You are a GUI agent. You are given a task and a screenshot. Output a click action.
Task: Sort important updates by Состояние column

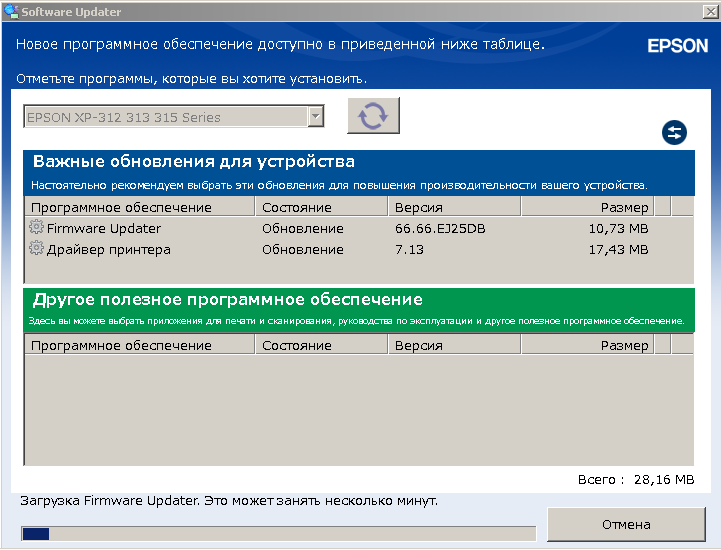pyautogui.click(x=321, y=207)
